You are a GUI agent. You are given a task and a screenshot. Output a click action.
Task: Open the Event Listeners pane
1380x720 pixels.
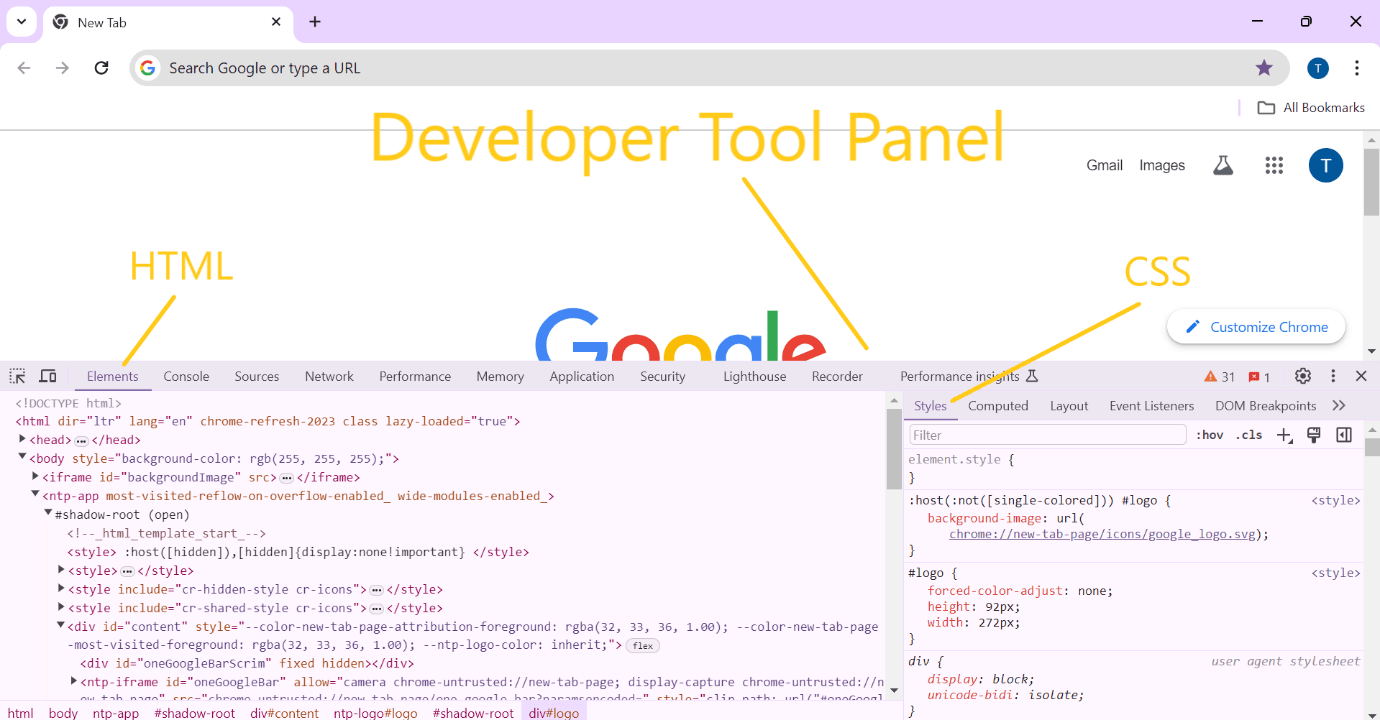(1152, 406)
